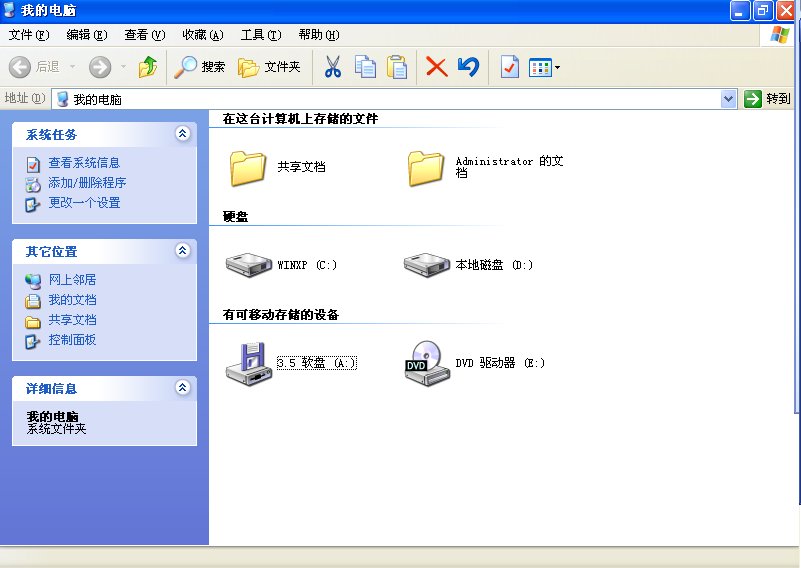
Task: Click the Properties checkmark toolbar icon
Action: [509, 67]
